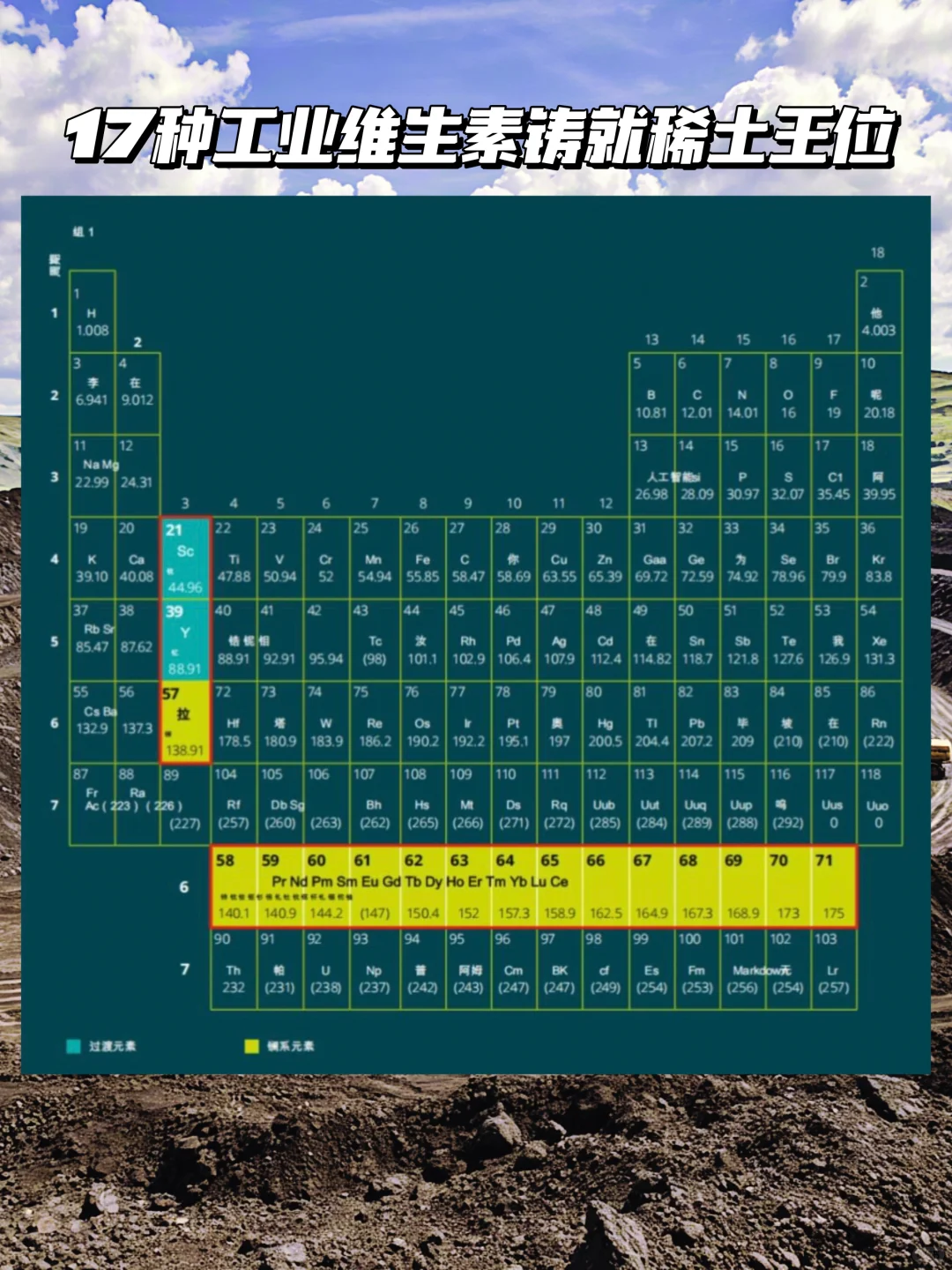Click the highlighted yttrium cell numbered 39
The width and height of the screenshot is (952, 1270).
(x=185, y=639)
